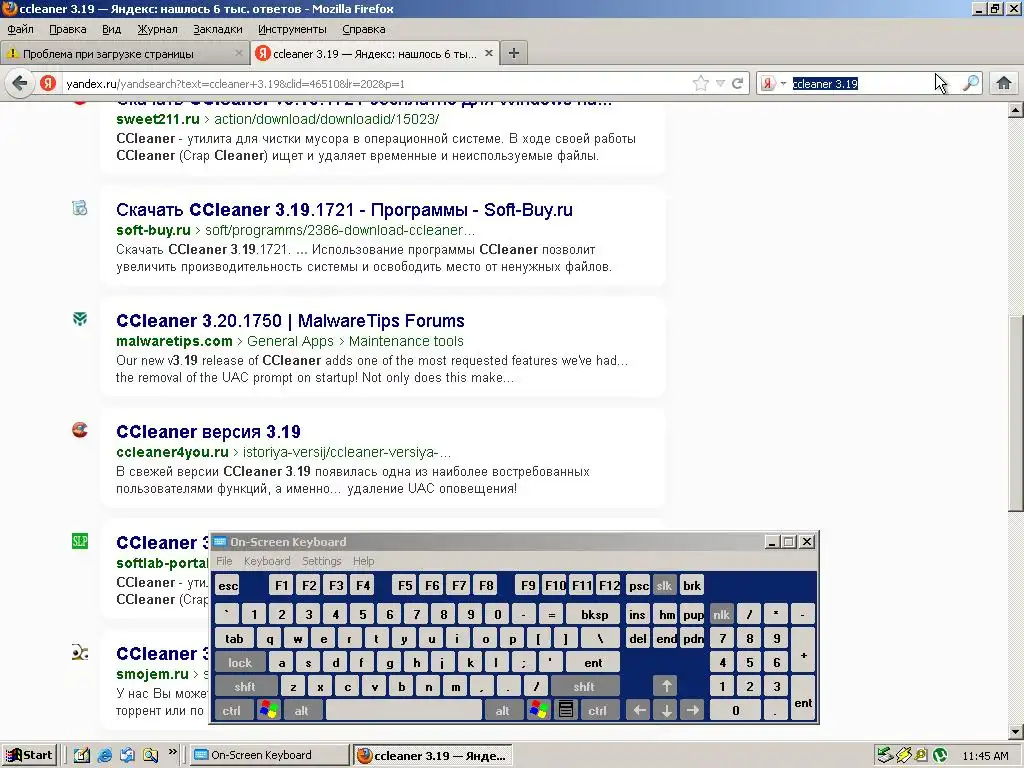Click the left arrow key on keyboard
The width and height of the screenshot is (1024, 768).
639,711
